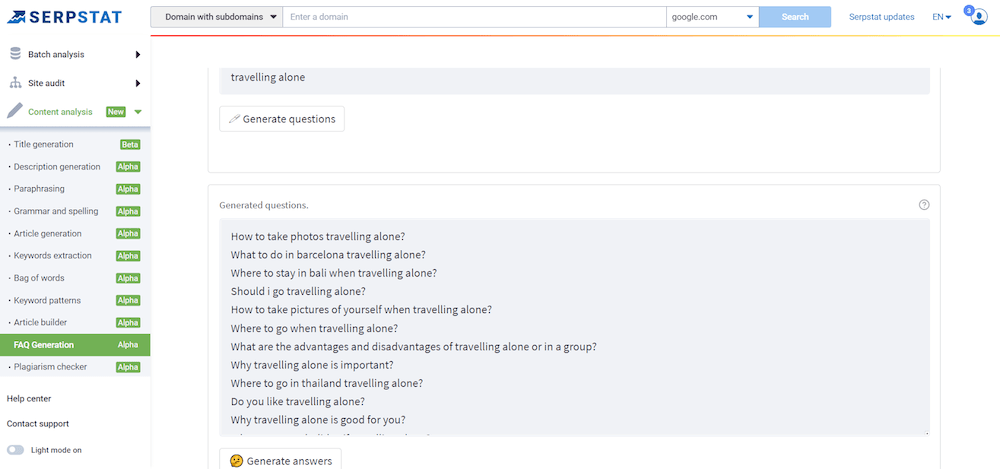Toggle the Light mode switch

(16, 450)
